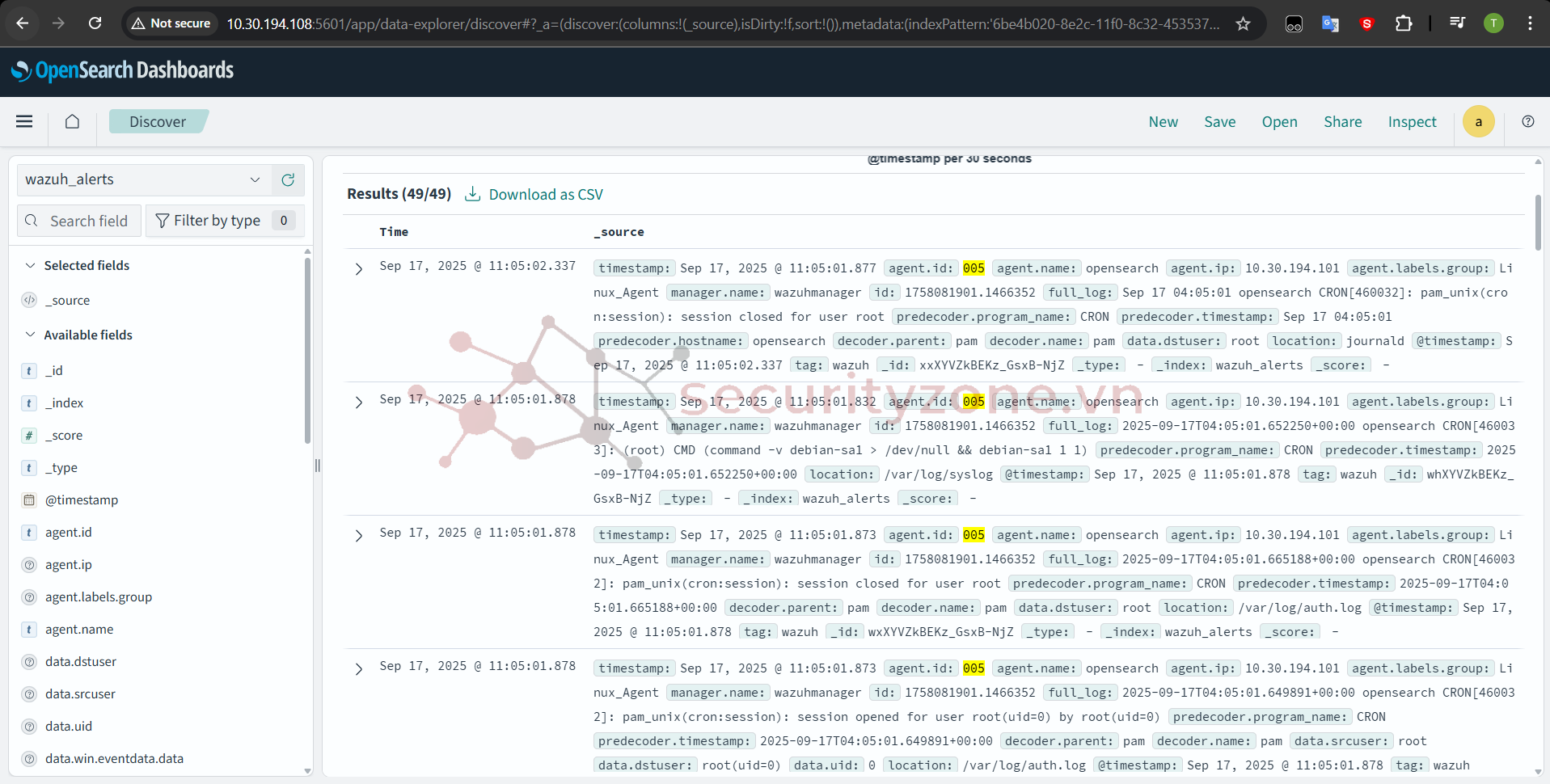This screenshot has height=784, width=1550.
Task: Sort by the Time column header
Action: 394,232
